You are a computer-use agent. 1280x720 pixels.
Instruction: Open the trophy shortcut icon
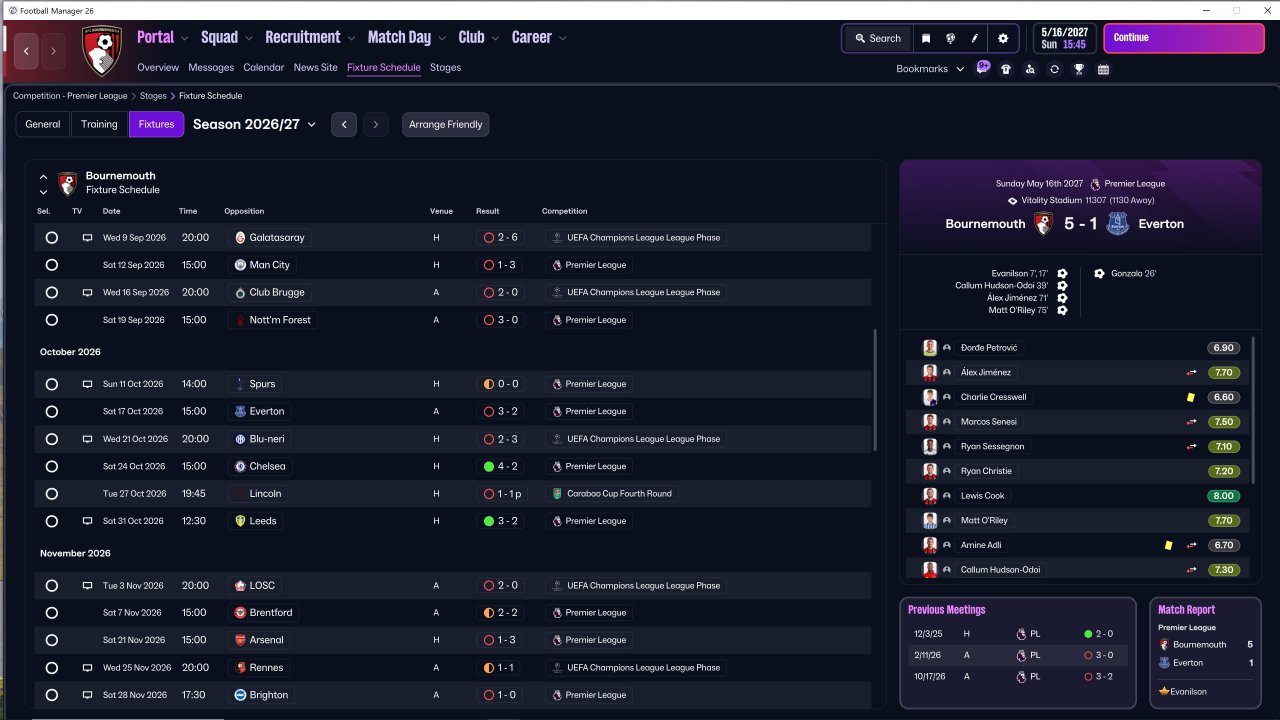pos(1079,69)
